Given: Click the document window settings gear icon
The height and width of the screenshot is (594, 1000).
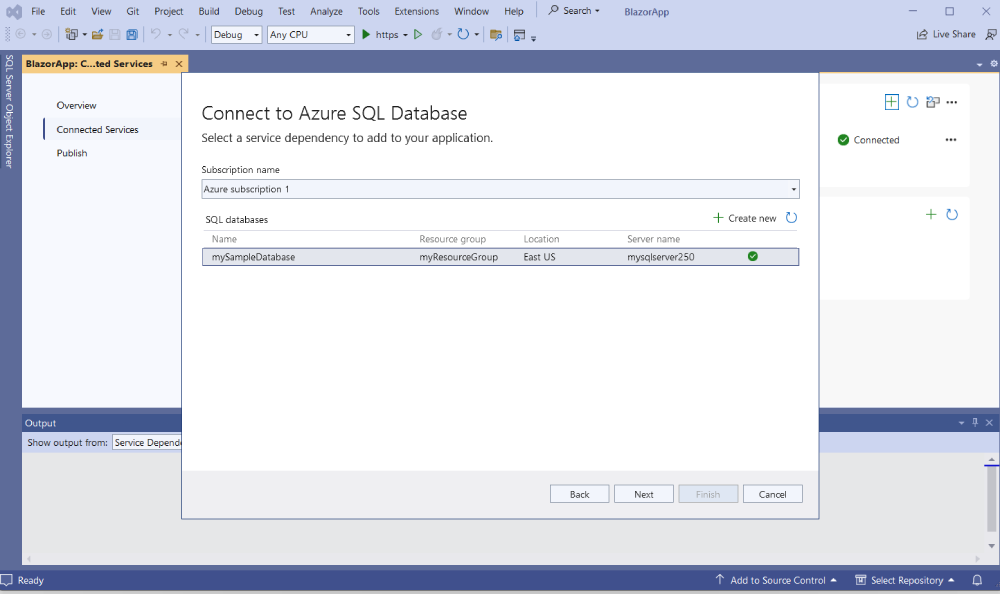Looking at the screenshot, I should click(x=994, y=64).
